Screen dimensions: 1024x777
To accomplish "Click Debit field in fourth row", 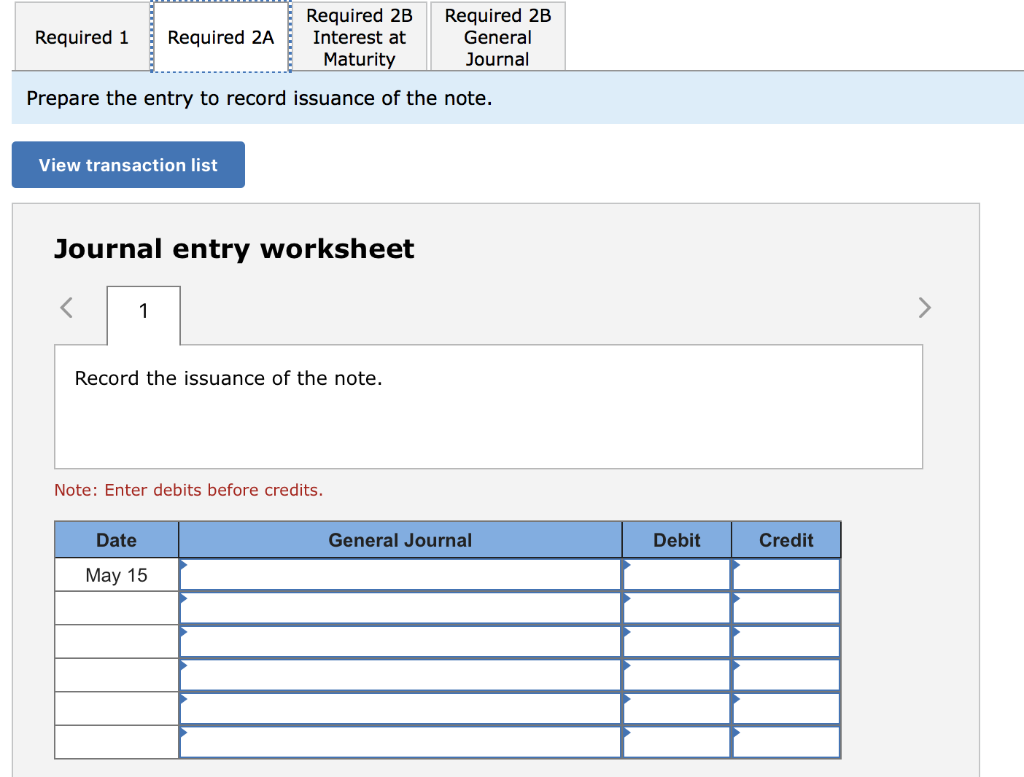I will point(677,675).
